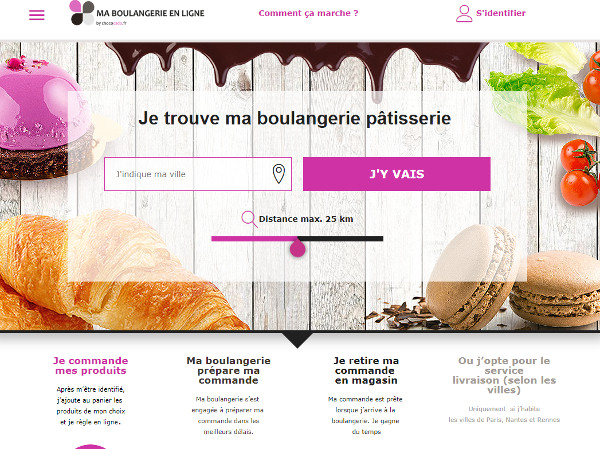
Task: Select the Ma boulangerie prépare ma commande heading
Action: (x=228, y=371)
